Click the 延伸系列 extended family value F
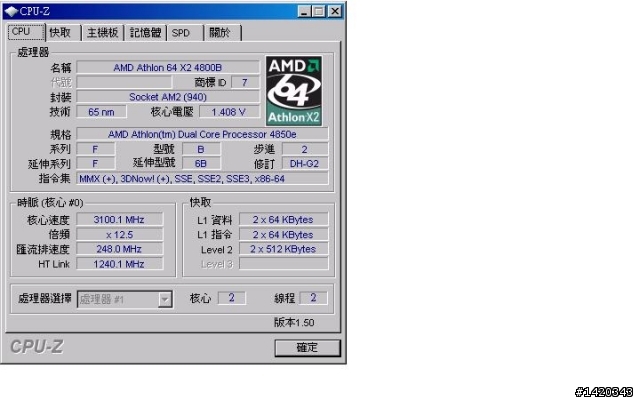 pyautogui.click(x=96, y=164)
